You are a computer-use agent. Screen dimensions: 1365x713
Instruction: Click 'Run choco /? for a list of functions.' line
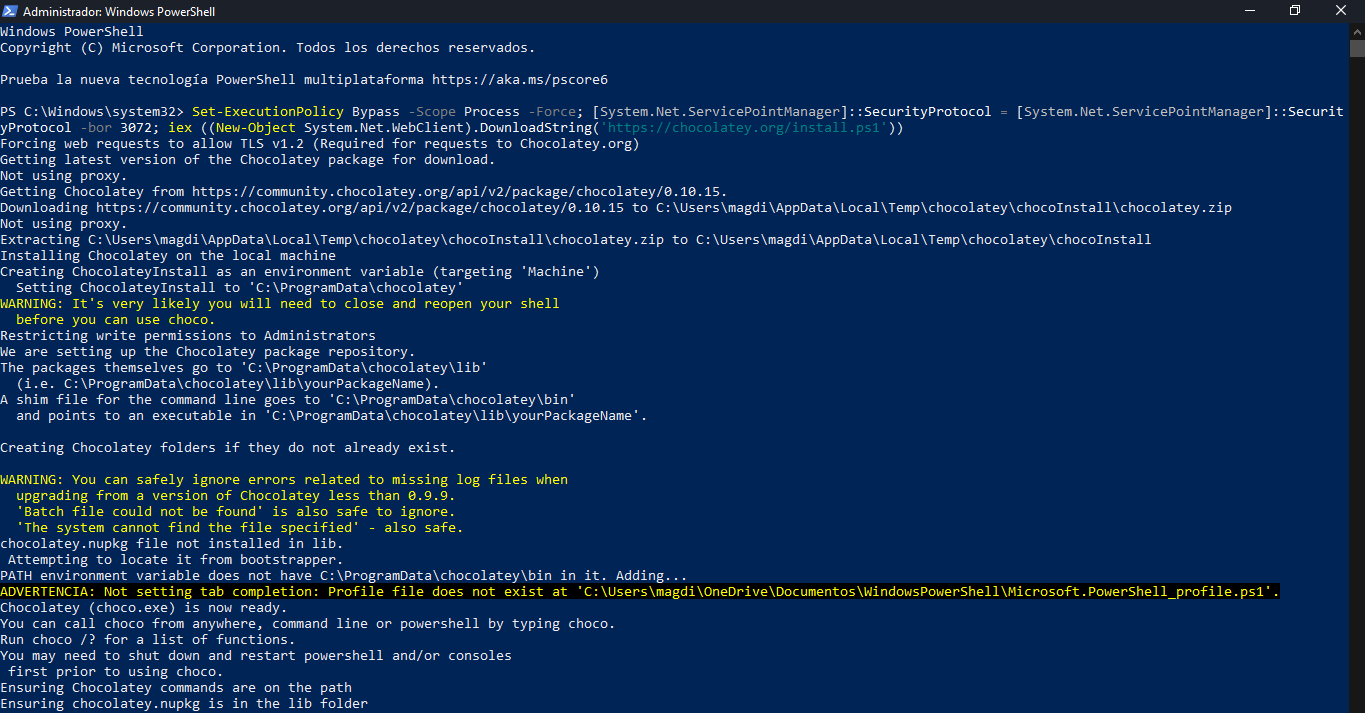click(148, 640)
